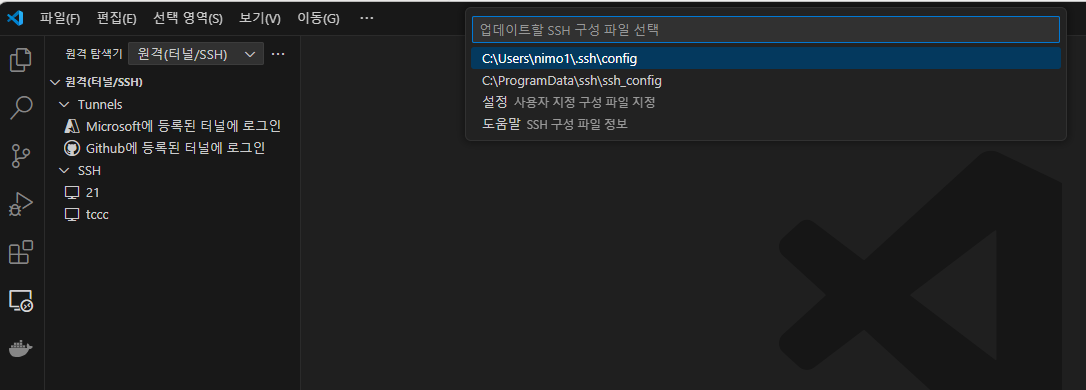This screenshot has height=390, width=1086.
Task: Open 이동(G) menu
Action: (318, 19)
